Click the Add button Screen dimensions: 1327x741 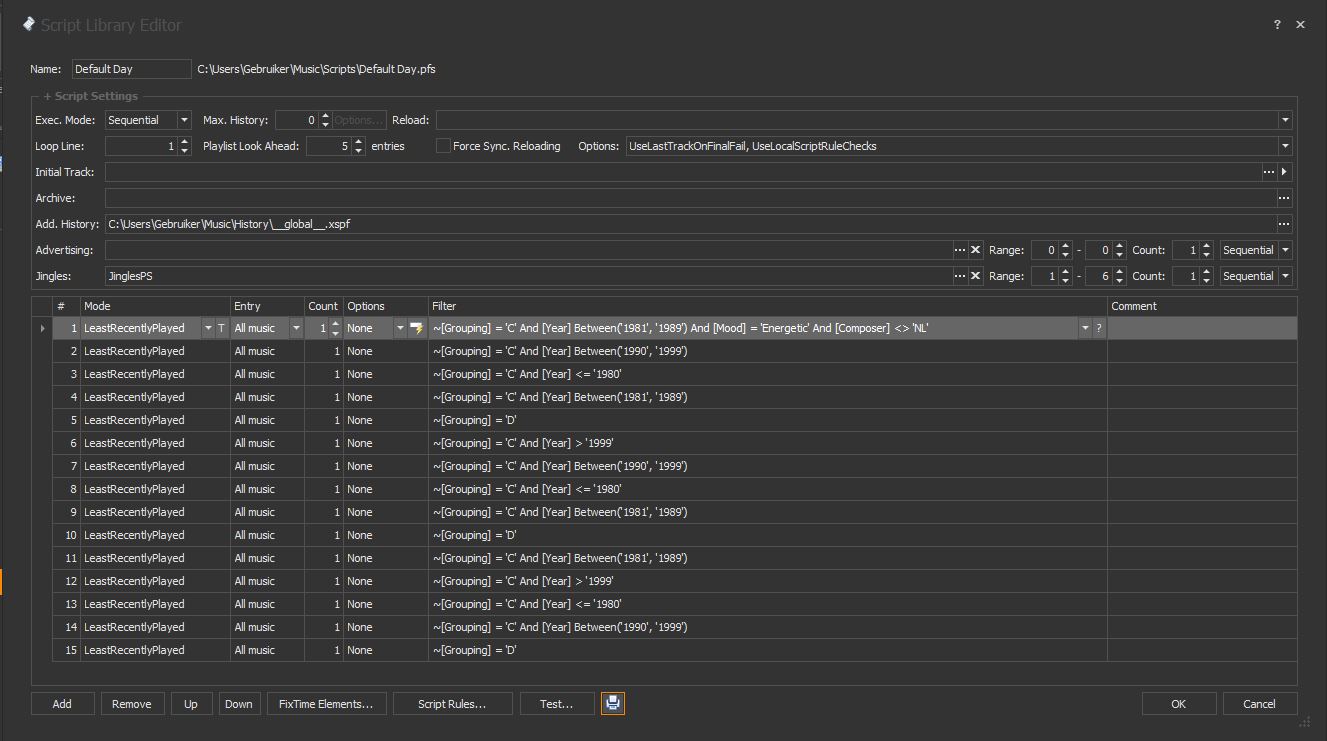(62, 704)
